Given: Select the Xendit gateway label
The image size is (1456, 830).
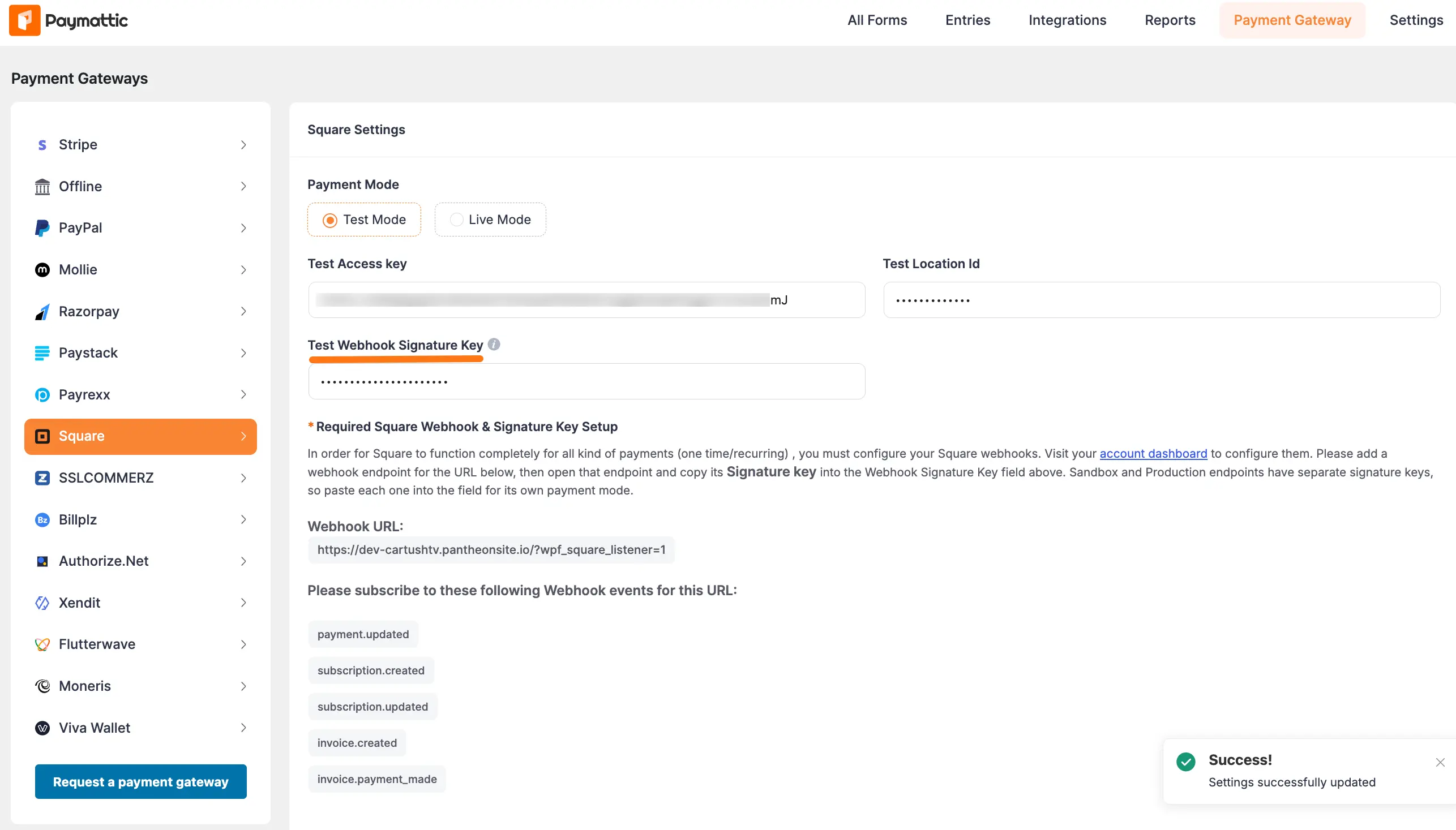Looking at the screenshot, I should 79,603.
